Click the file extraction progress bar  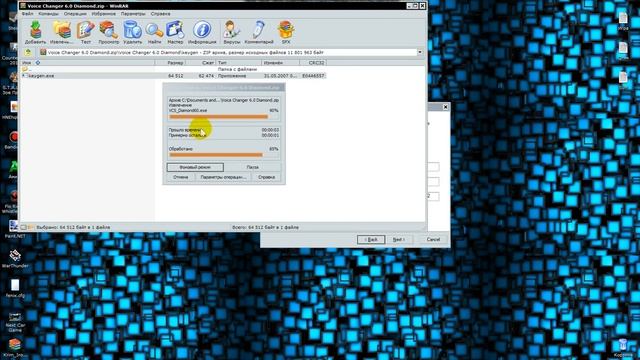pos(224,117)
